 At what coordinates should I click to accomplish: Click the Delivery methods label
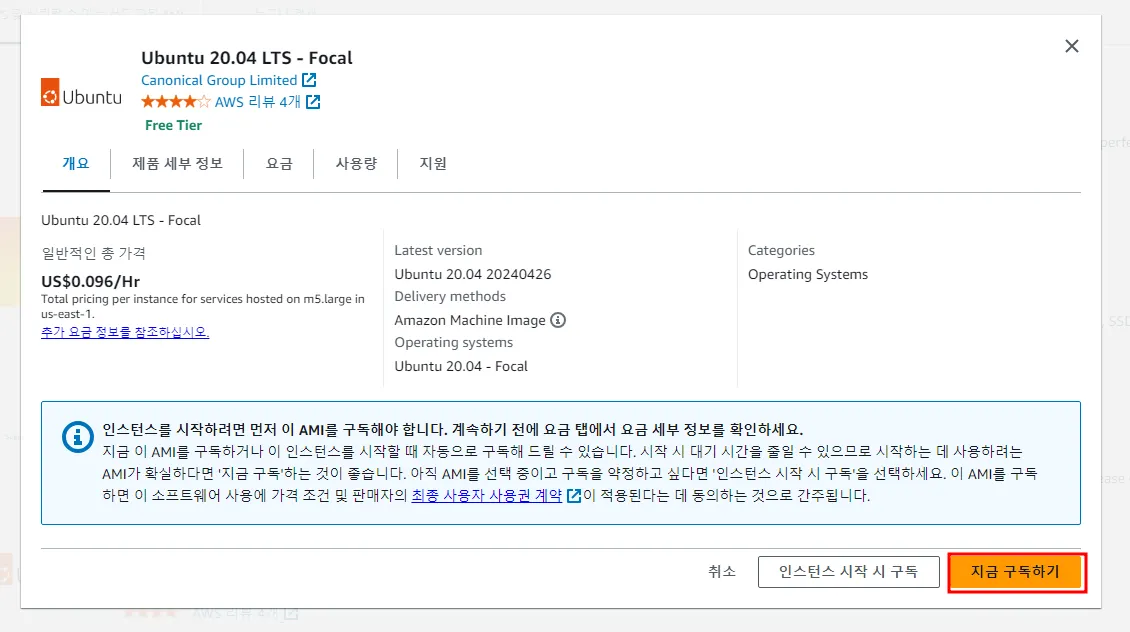pos(450,296)
